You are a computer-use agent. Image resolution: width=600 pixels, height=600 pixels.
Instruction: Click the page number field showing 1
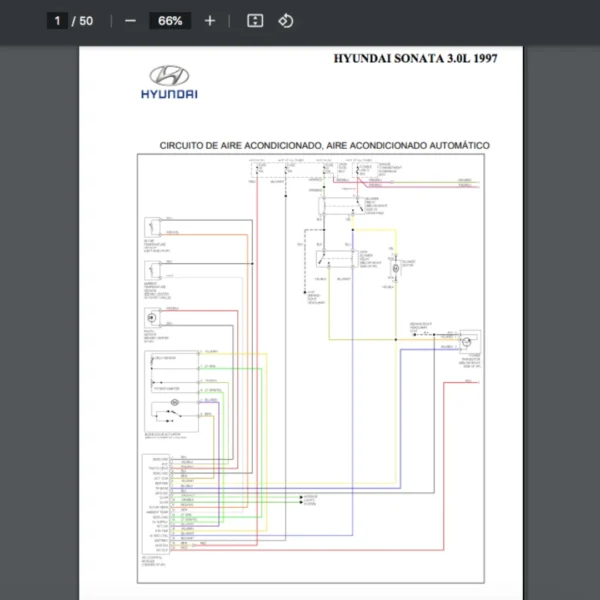click(58, 21)
